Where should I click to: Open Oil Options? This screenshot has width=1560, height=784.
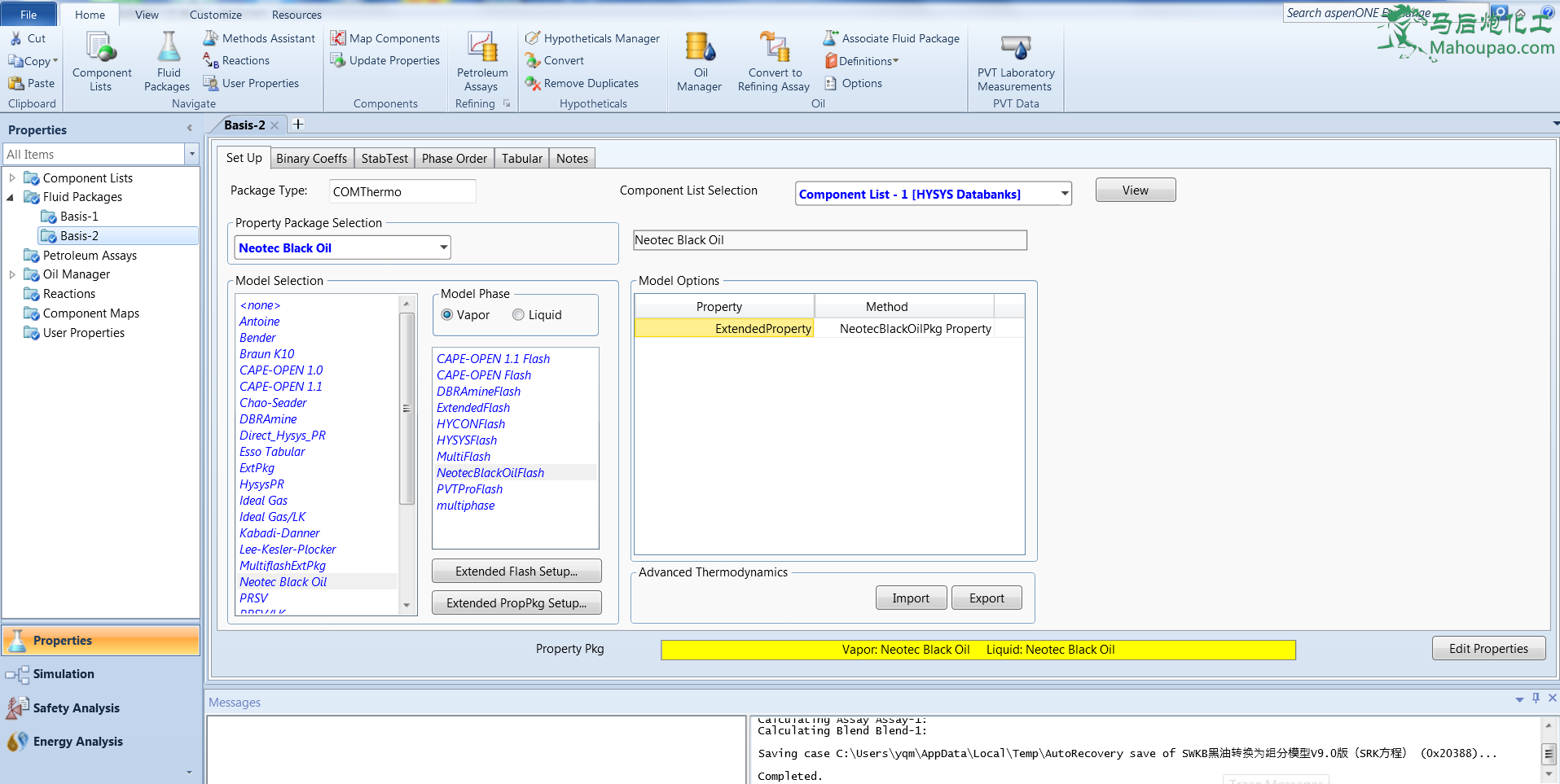coord(853,83)
